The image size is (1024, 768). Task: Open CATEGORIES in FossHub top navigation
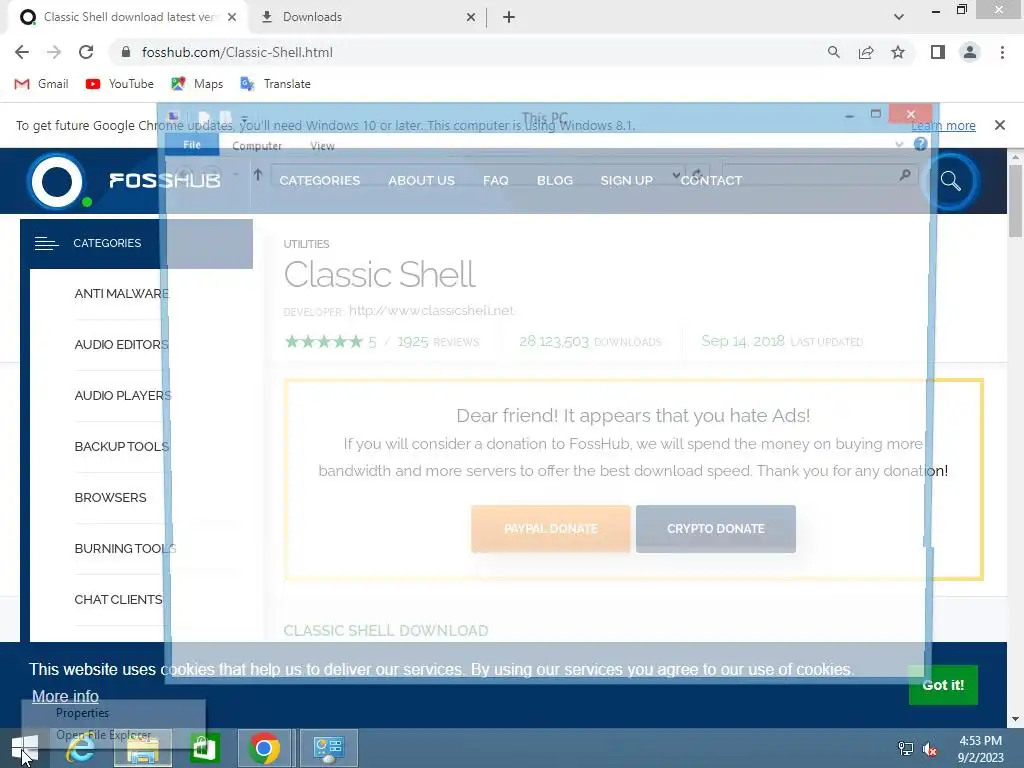[x=319, y=180]
